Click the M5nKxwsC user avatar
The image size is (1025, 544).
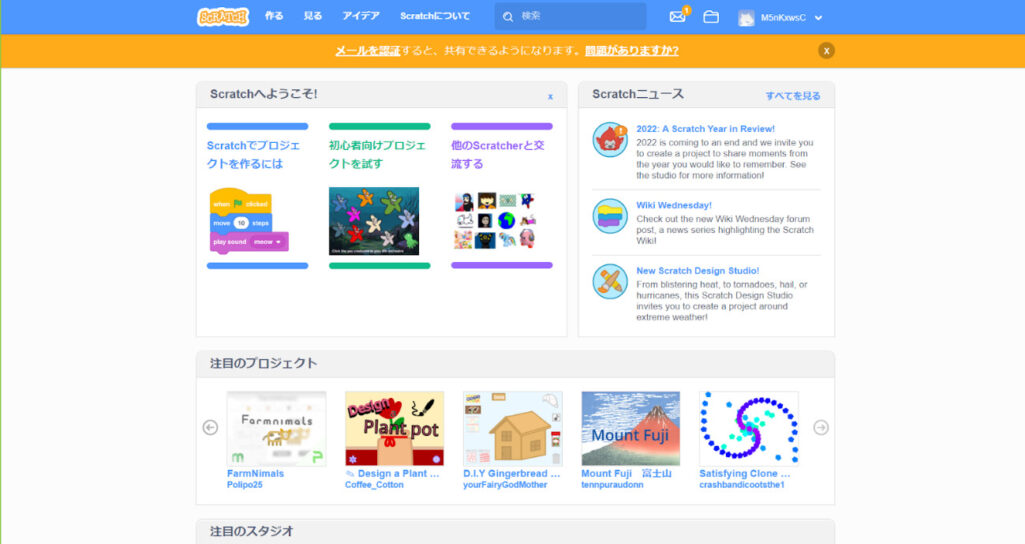pos(746,18)
